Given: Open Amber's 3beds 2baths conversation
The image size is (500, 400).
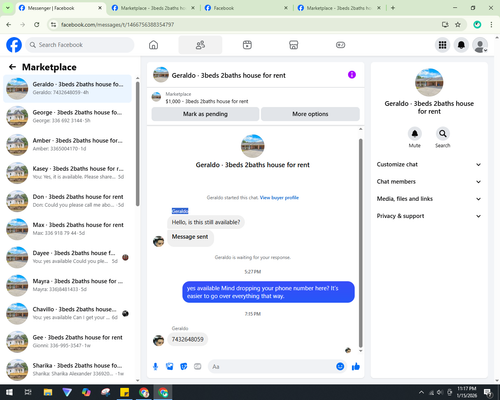Looking at the screenshot, I should 68,145.
